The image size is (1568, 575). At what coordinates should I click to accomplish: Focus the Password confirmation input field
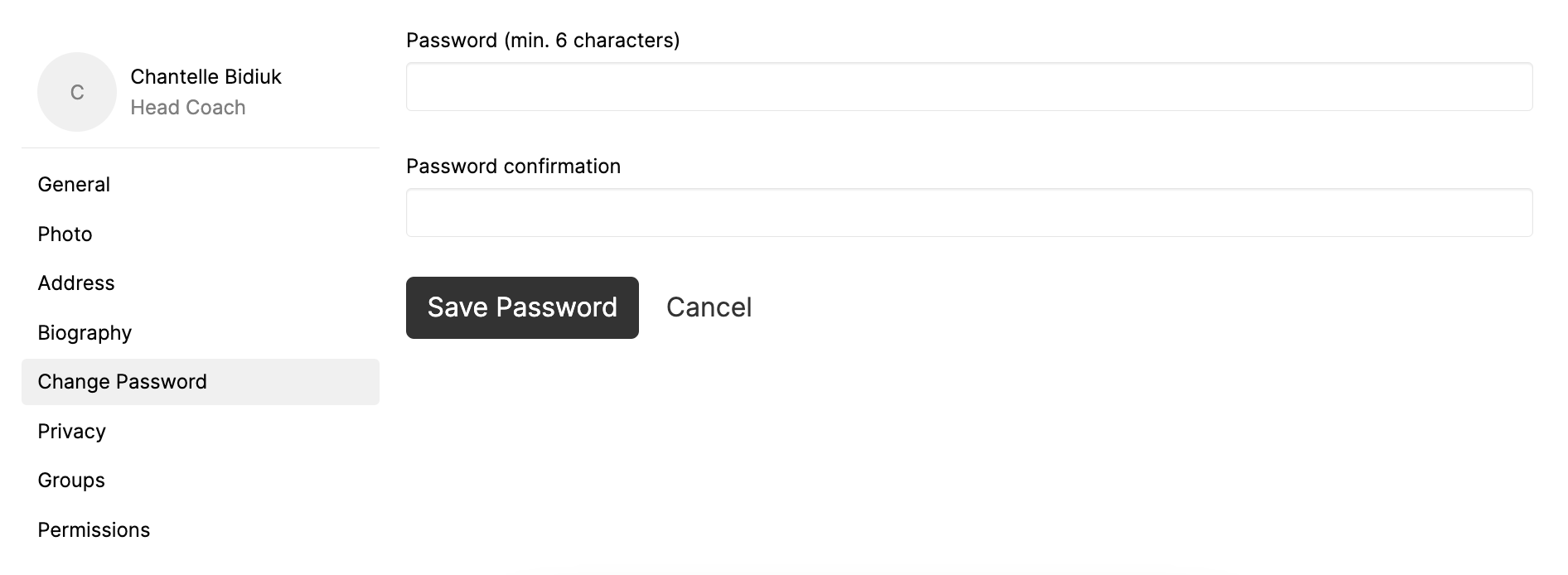tap(970, 213)
